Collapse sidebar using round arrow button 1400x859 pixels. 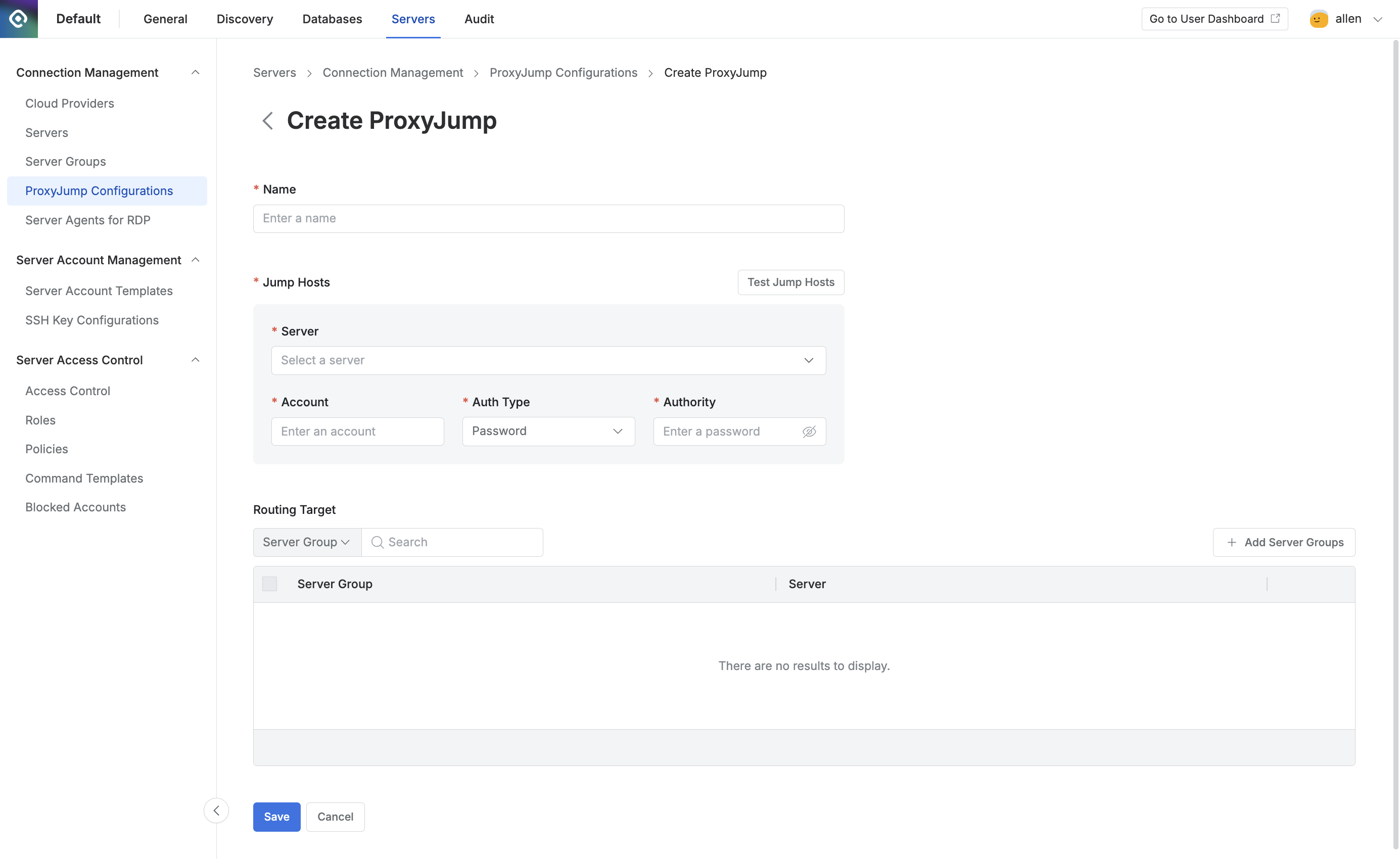pos(216,810)
